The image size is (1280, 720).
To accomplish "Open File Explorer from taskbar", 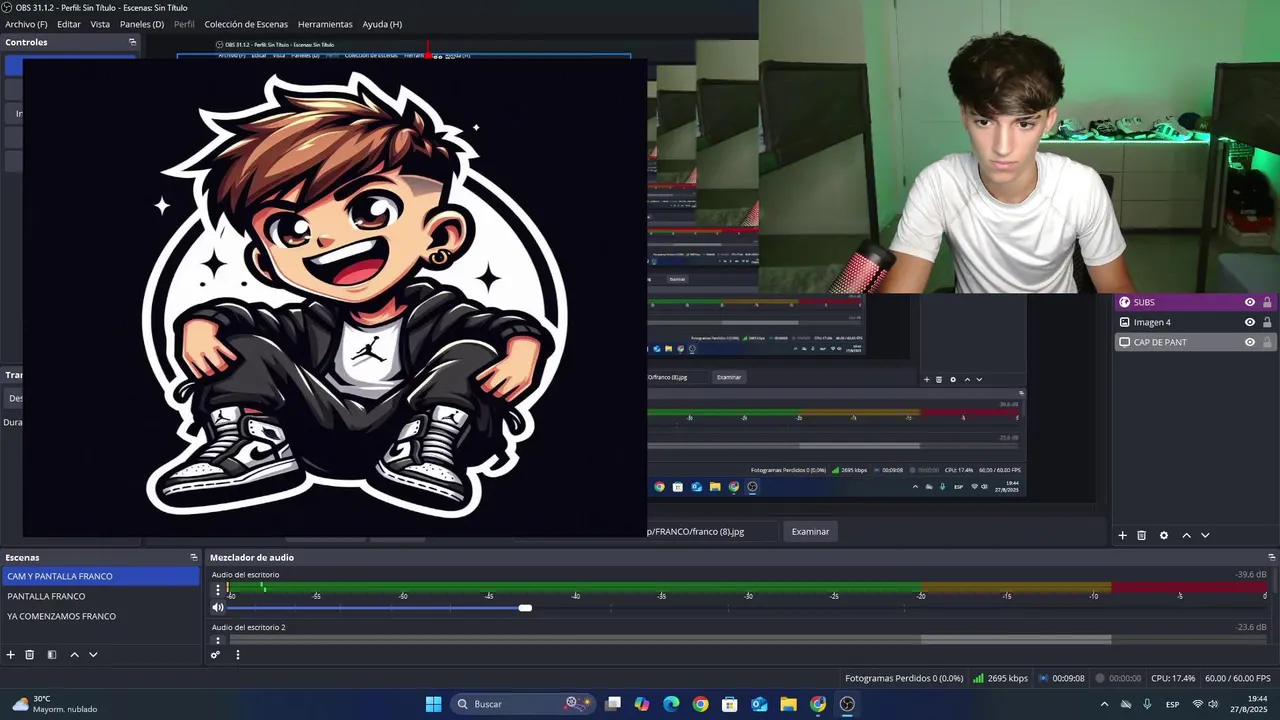I will point(788,704).
